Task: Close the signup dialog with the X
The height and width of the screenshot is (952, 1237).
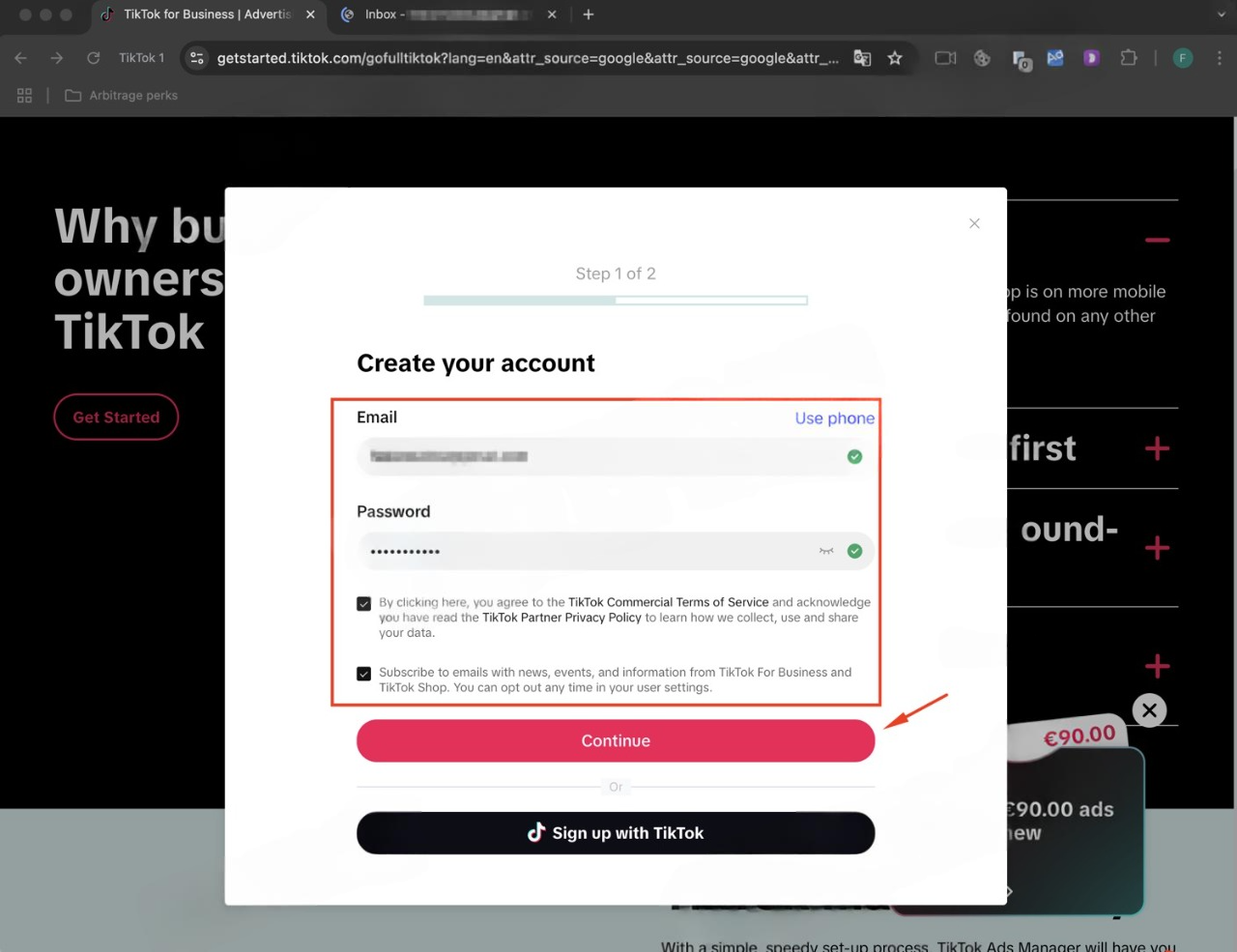Action: (974, 223)
